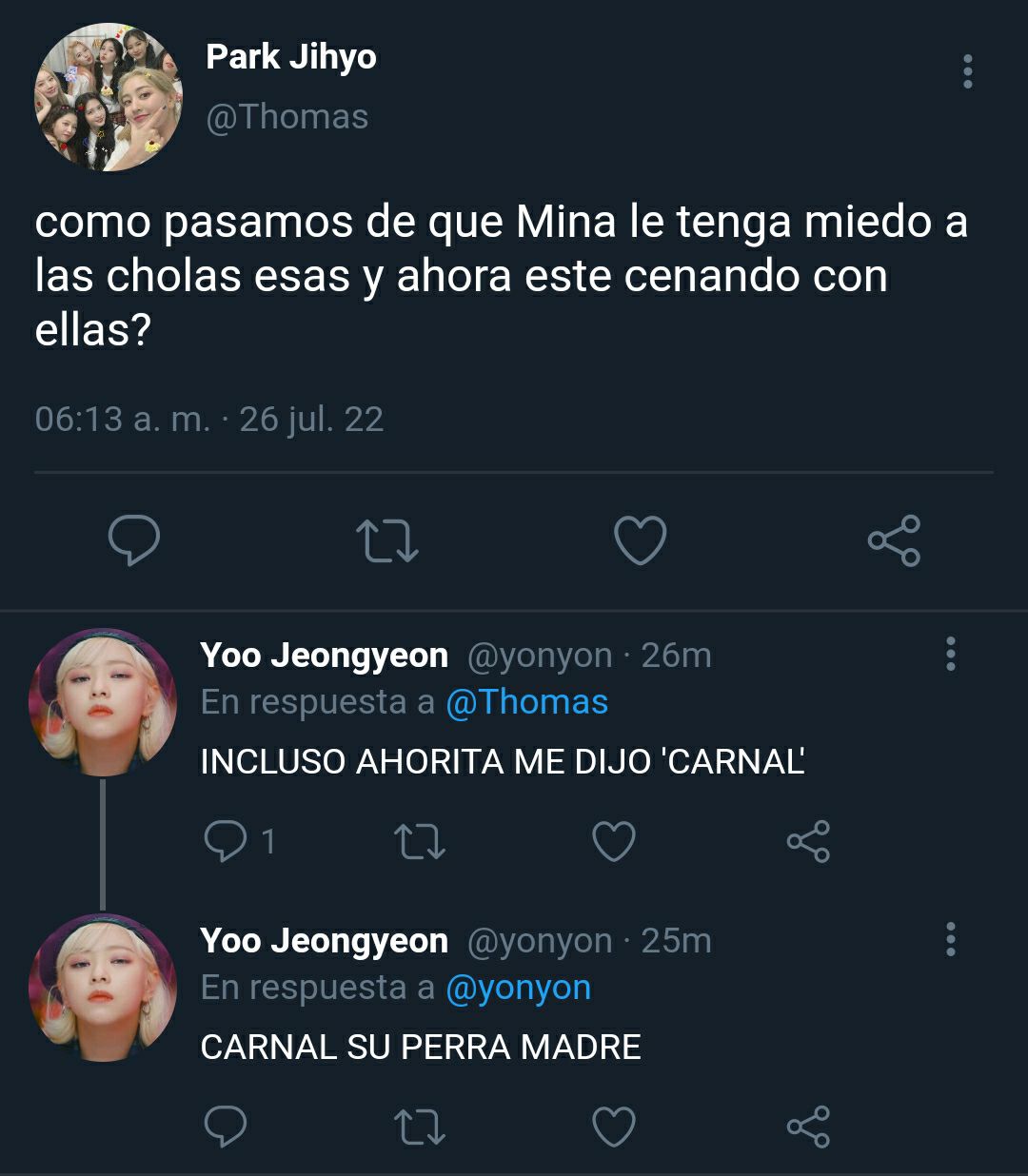Screen dimensions: 1028x1176
Task: Open Yoo Jeongyeon avatar on 26m reply
Action: pyautogui.click(x=103, y=702)
